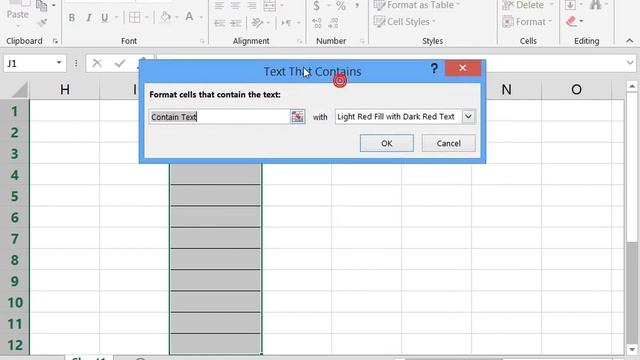Click Decrease Indent in Alignment group
Screen dimensions: 640x360
tap(219, 23)
